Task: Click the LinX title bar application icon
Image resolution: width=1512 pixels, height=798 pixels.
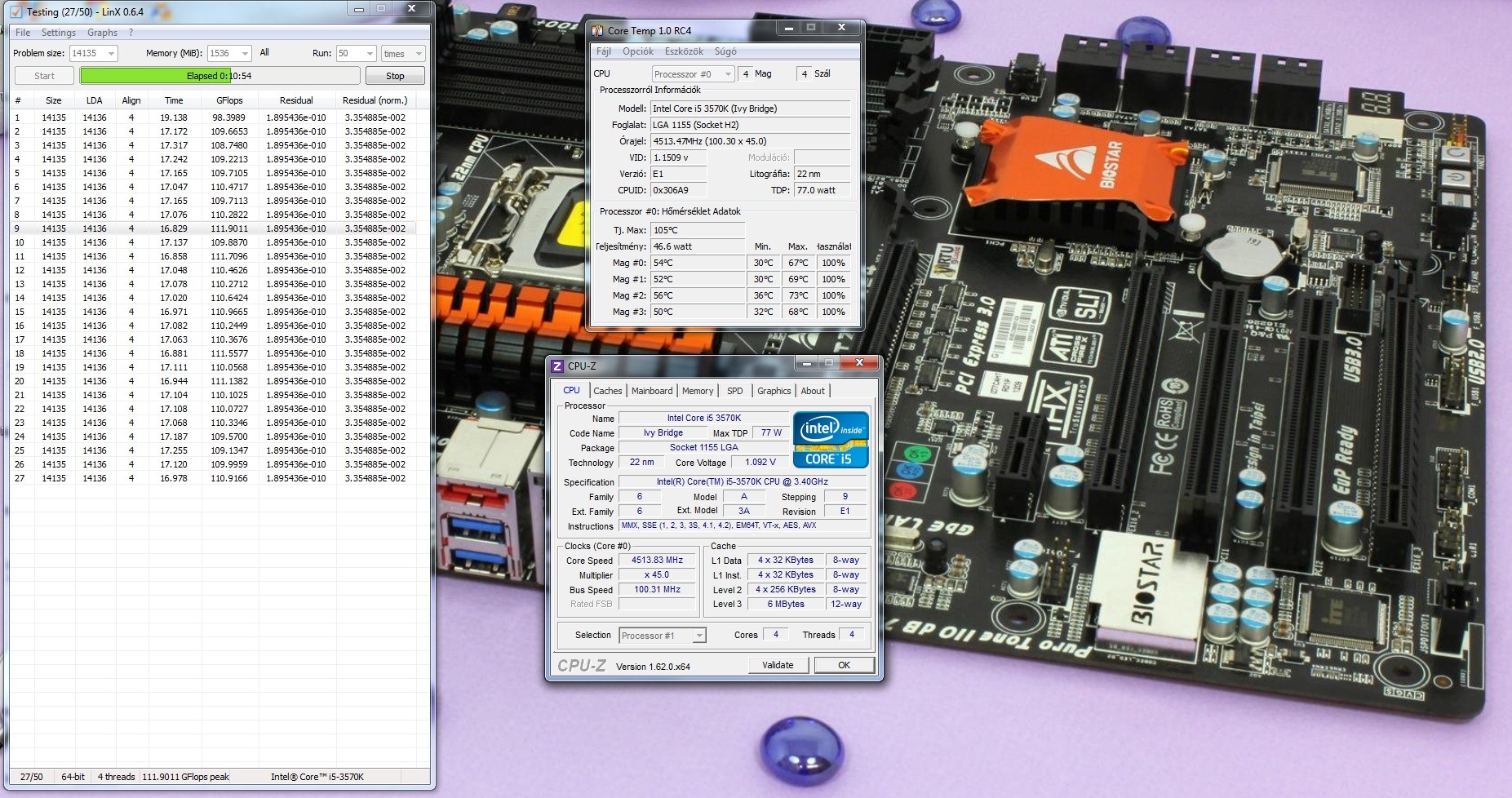Action: click(16, 12)
